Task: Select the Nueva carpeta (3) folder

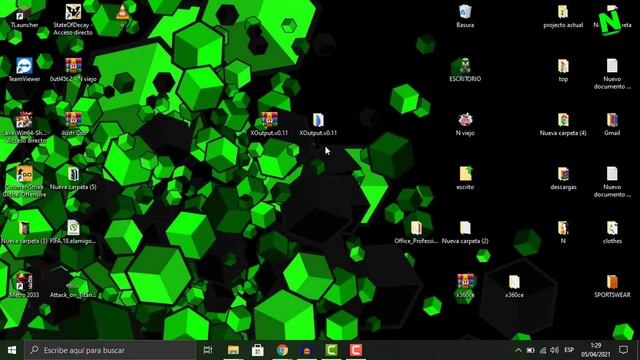Action: click(x=24, y=228)
